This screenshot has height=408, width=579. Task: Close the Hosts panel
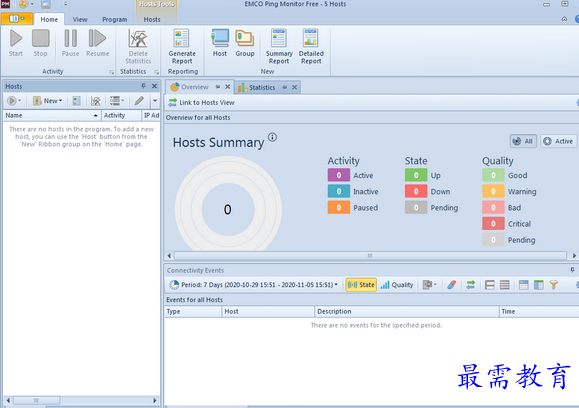(x=154, y=86)
